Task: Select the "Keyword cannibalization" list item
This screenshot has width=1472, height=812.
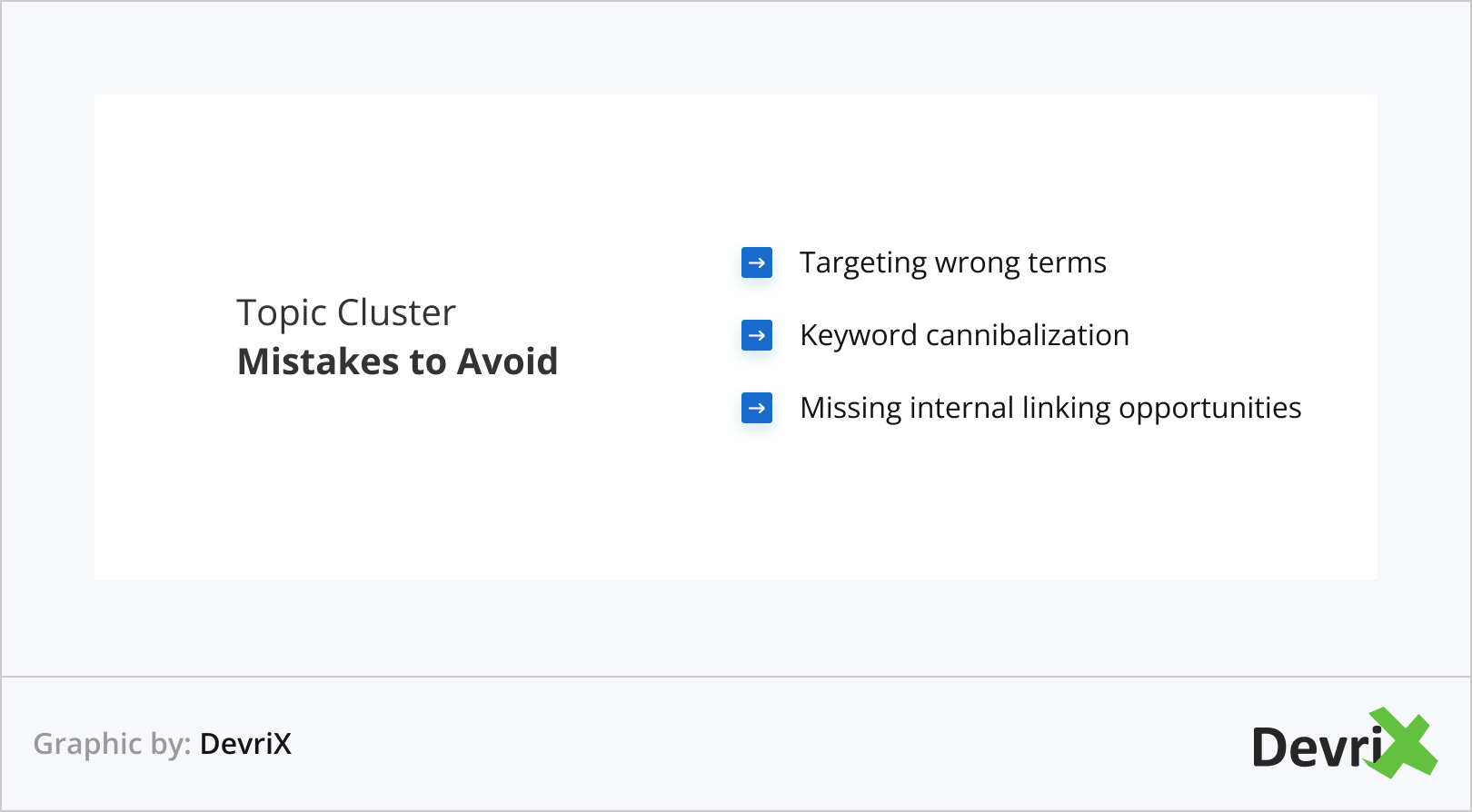Action: click(964, 335)
